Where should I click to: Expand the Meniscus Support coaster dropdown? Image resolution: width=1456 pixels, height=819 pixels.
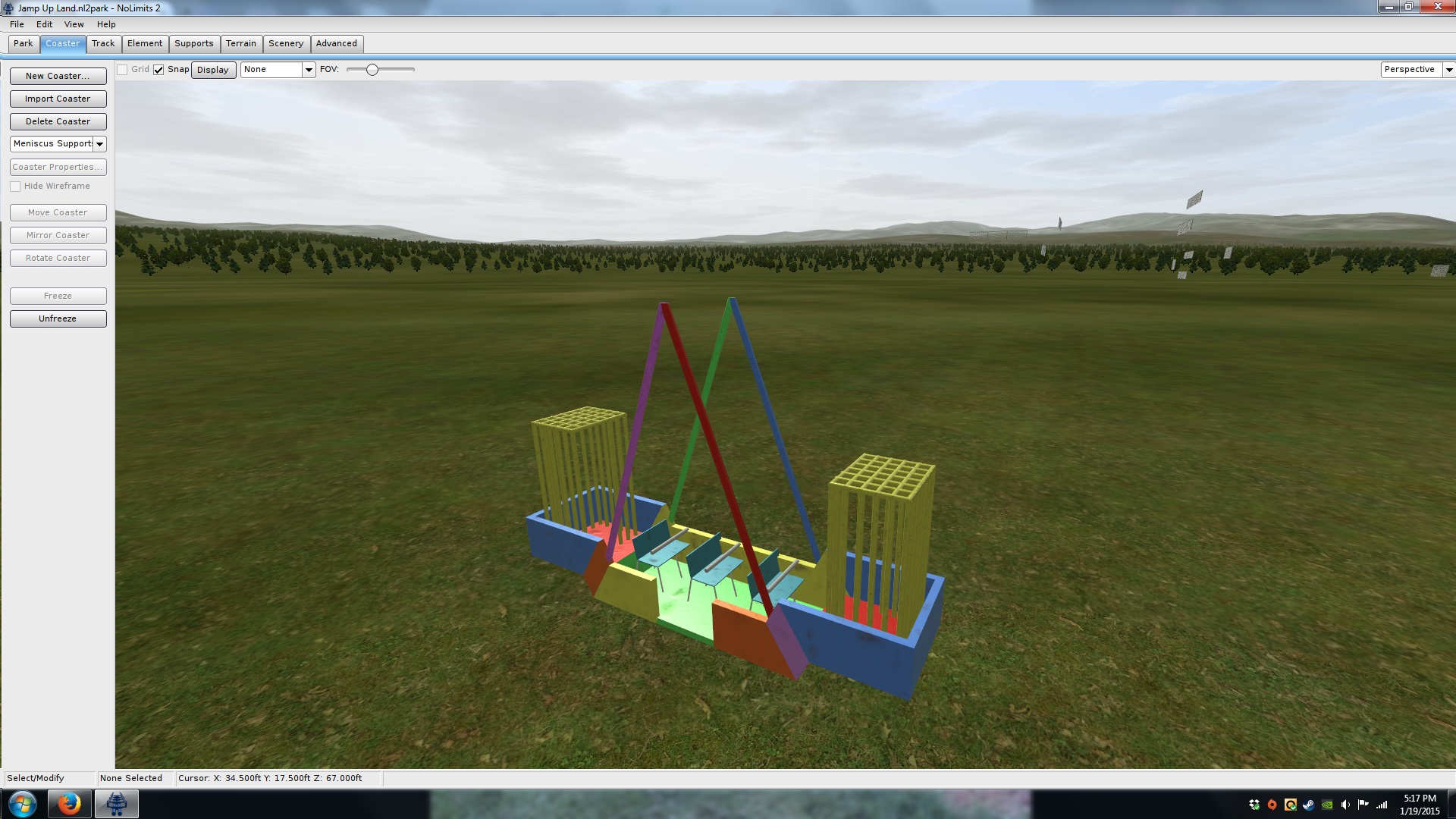(99, 144)
